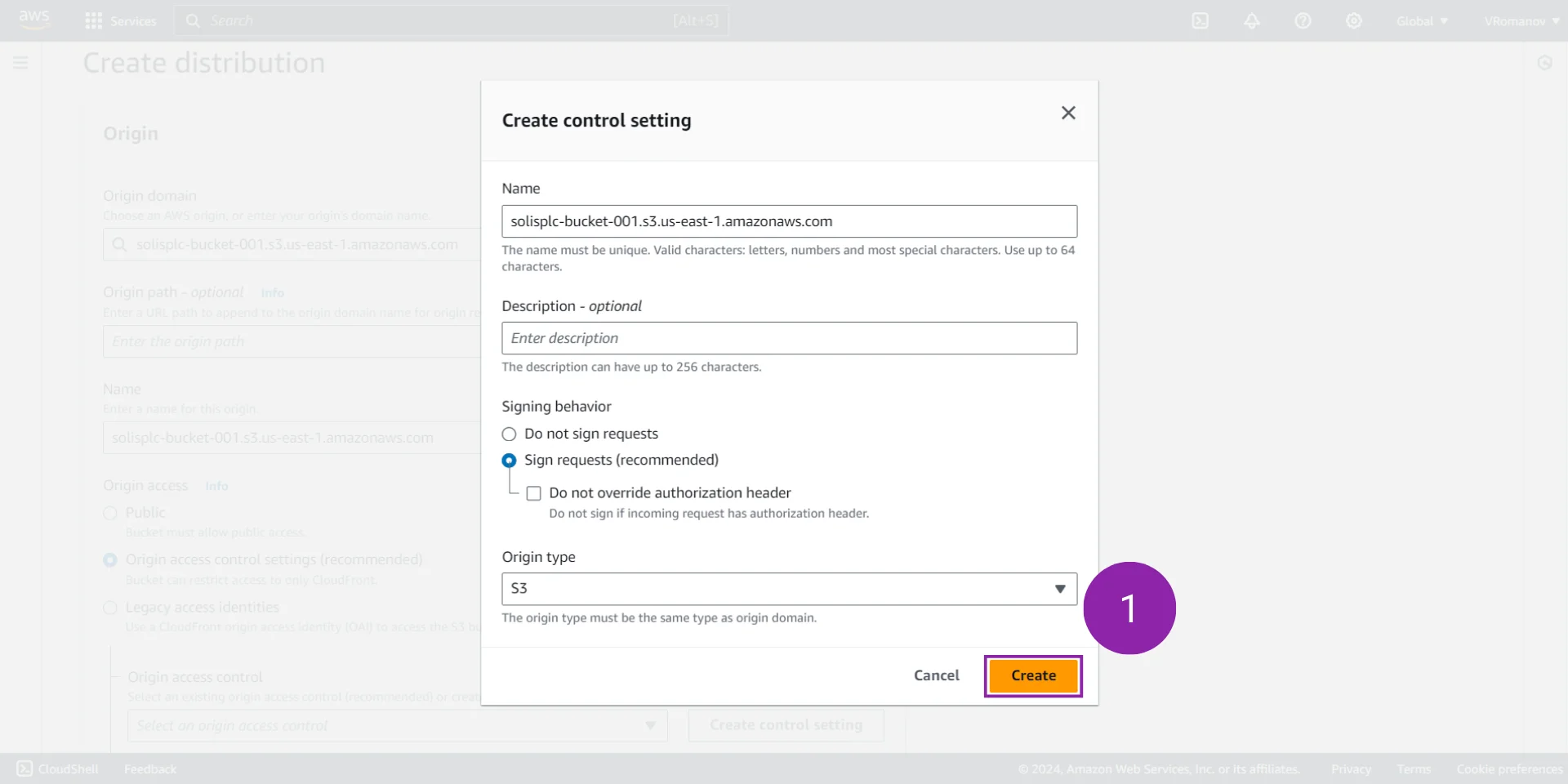This screenshot has height=784, width=1568.
Task: Open the Privacy link in footer
Action: (x=1351, y=769)
